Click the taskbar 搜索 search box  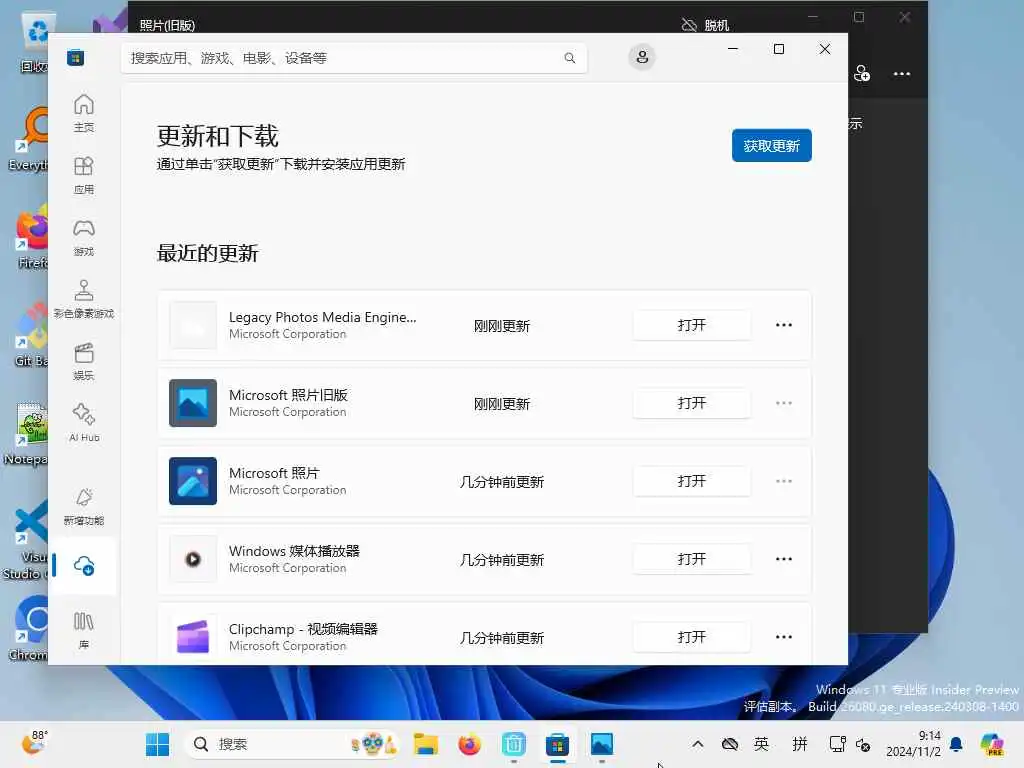click(292, 744)
